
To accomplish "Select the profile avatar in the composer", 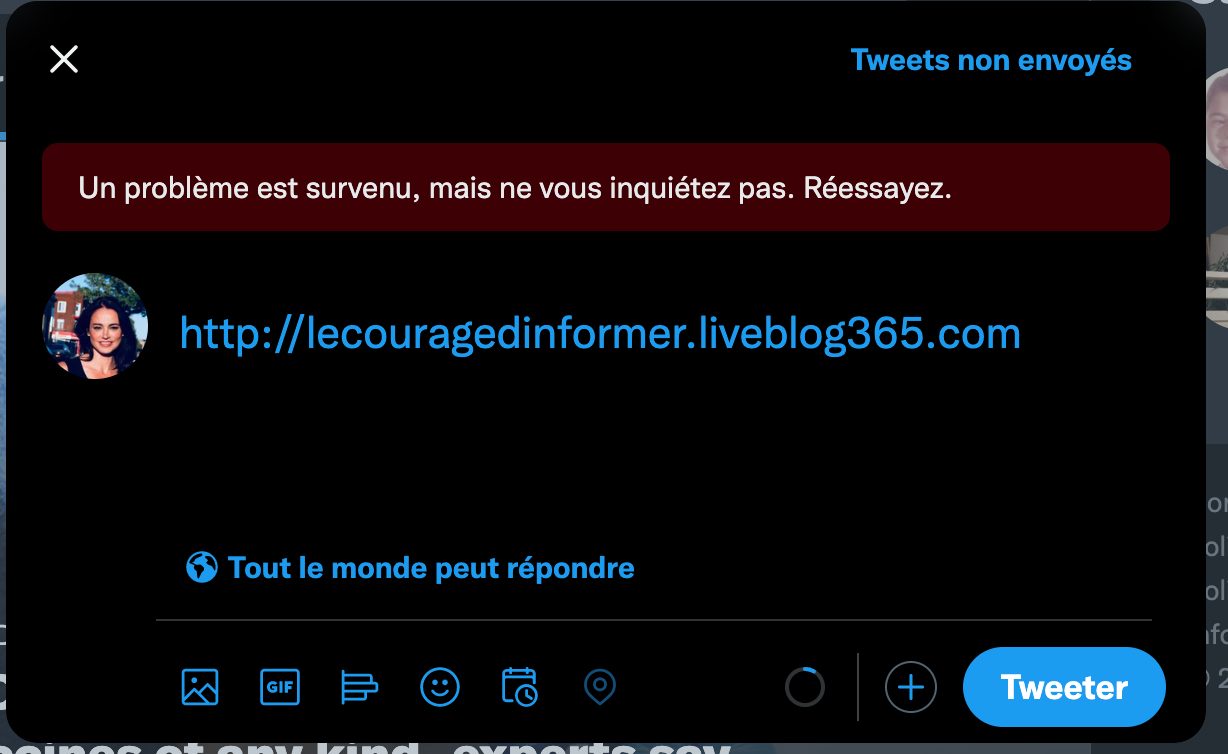I will click(95, 327).
